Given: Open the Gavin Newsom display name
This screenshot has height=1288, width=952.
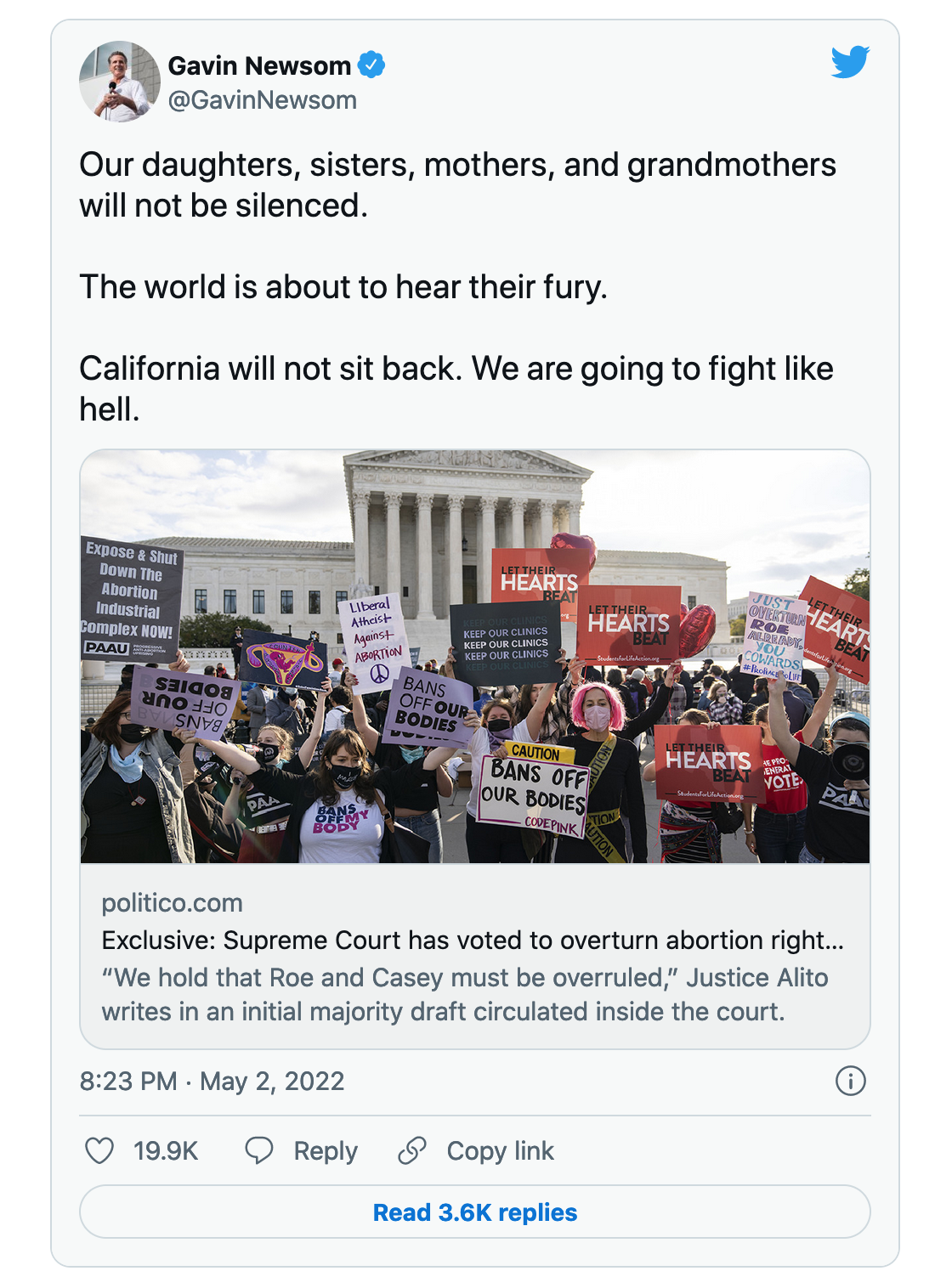Looking at the screenshot, I should [x=259, y=65].
